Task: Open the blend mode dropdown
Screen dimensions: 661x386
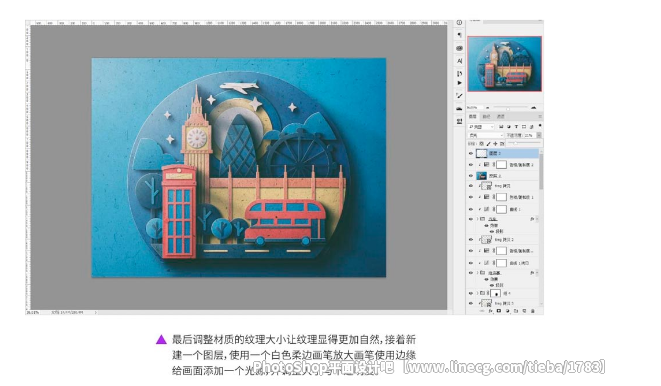Action: tap(486, 135)
